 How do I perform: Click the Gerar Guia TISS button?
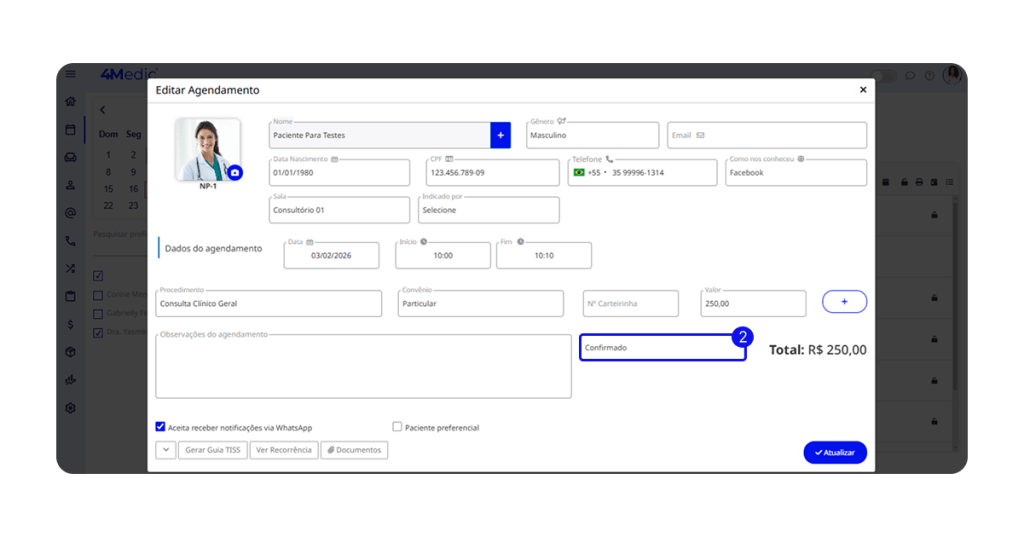[x=213, y=450]
